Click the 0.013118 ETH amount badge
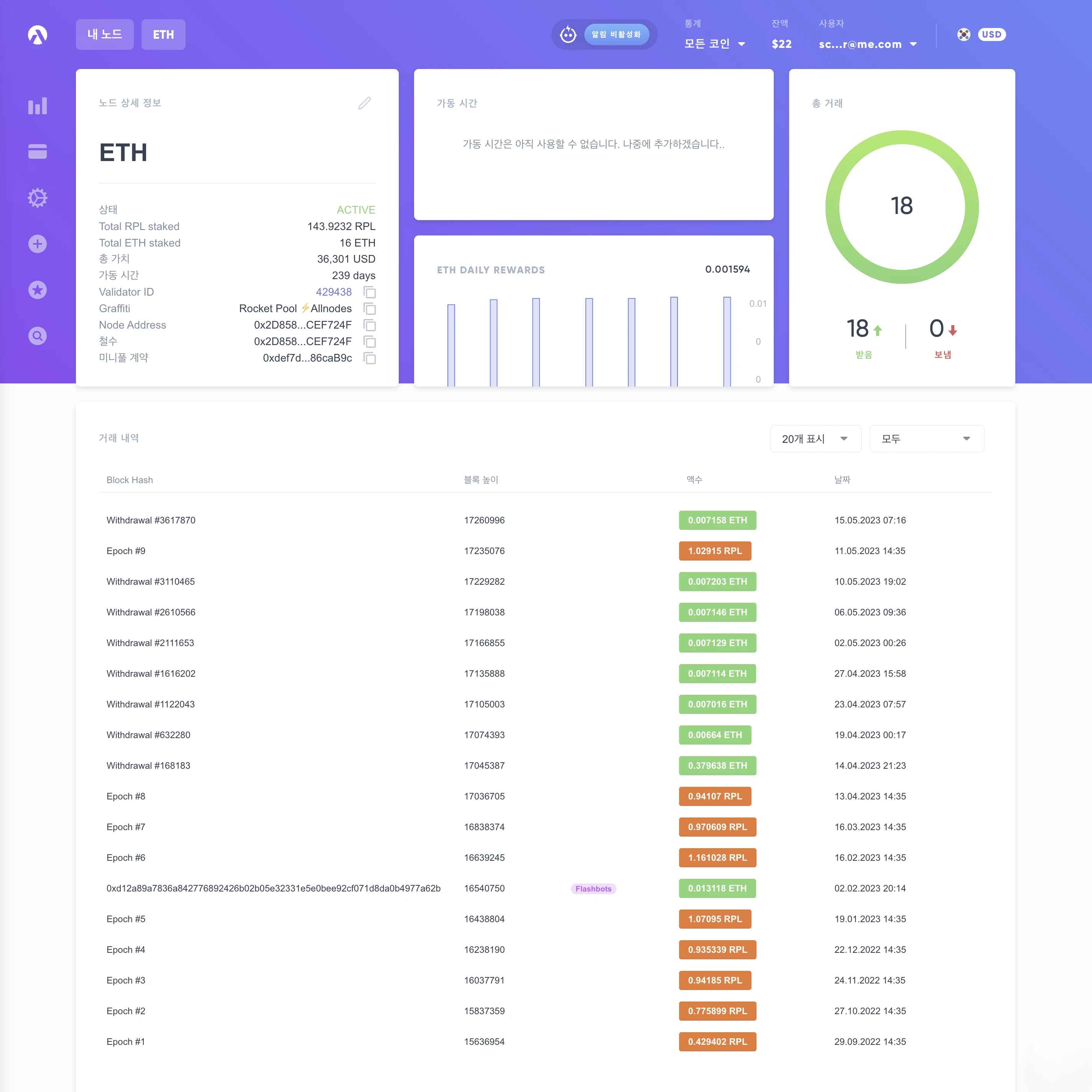Screen dimensions: 1092x1092 (x=717, y=888)
